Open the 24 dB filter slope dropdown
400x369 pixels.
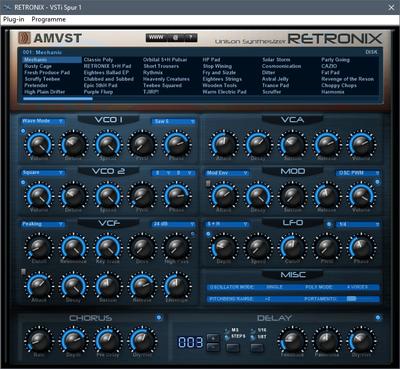[x=174, y=224]
